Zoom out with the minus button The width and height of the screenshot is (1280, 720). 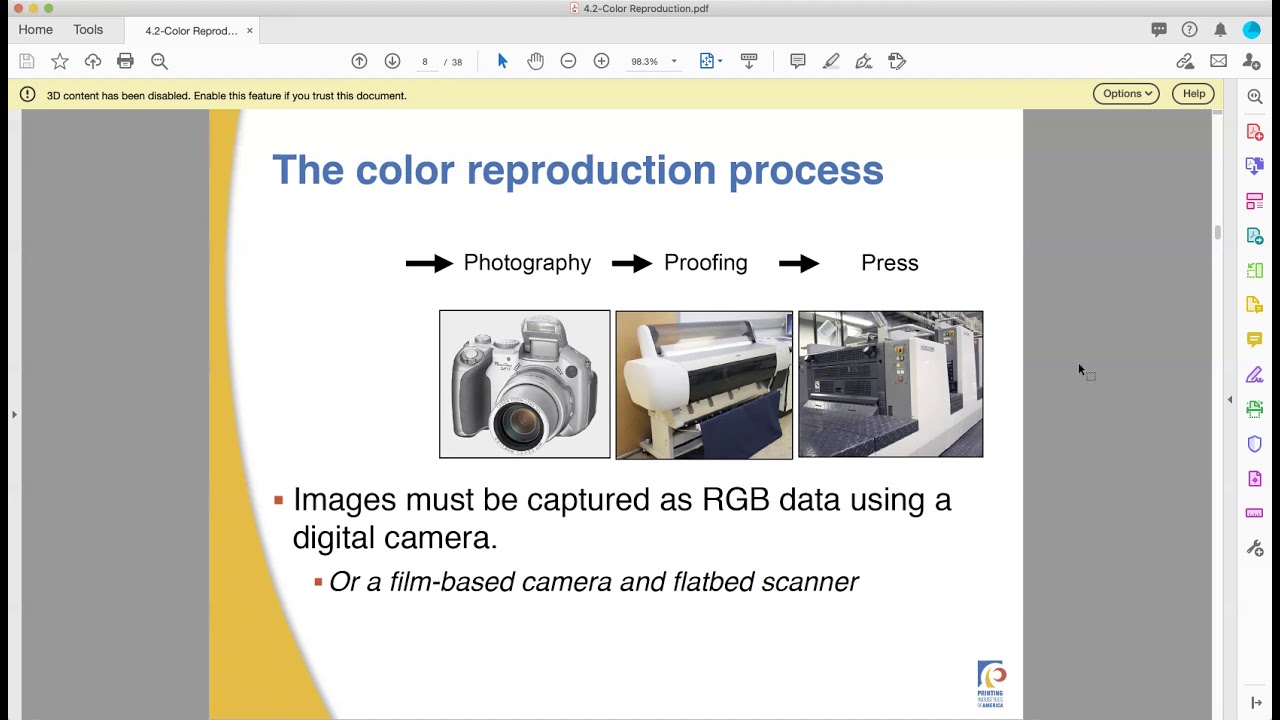pyautogui.click(x=568, y=61)
